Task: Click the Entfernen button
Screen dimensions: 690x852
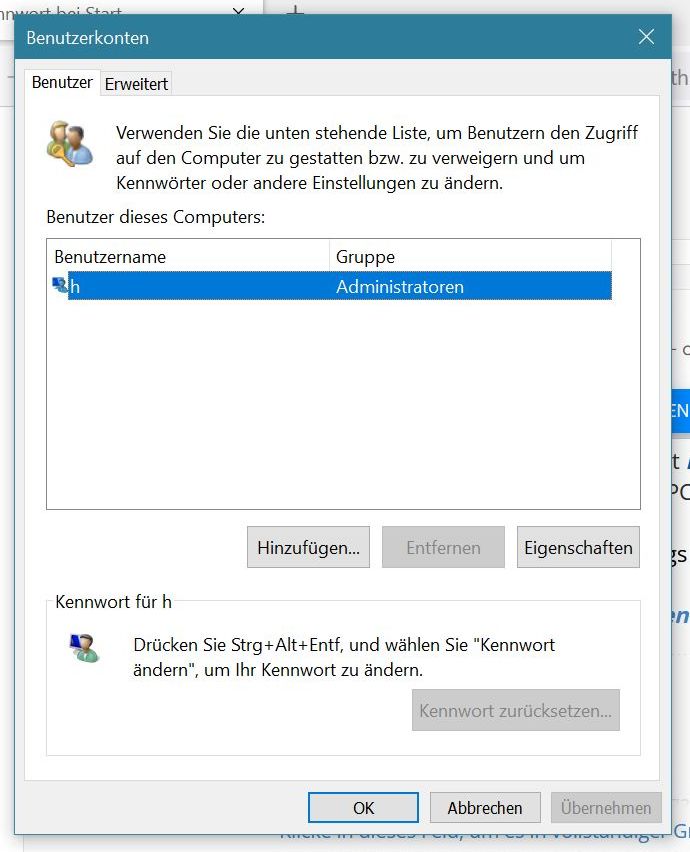Action: click(443, 547)
